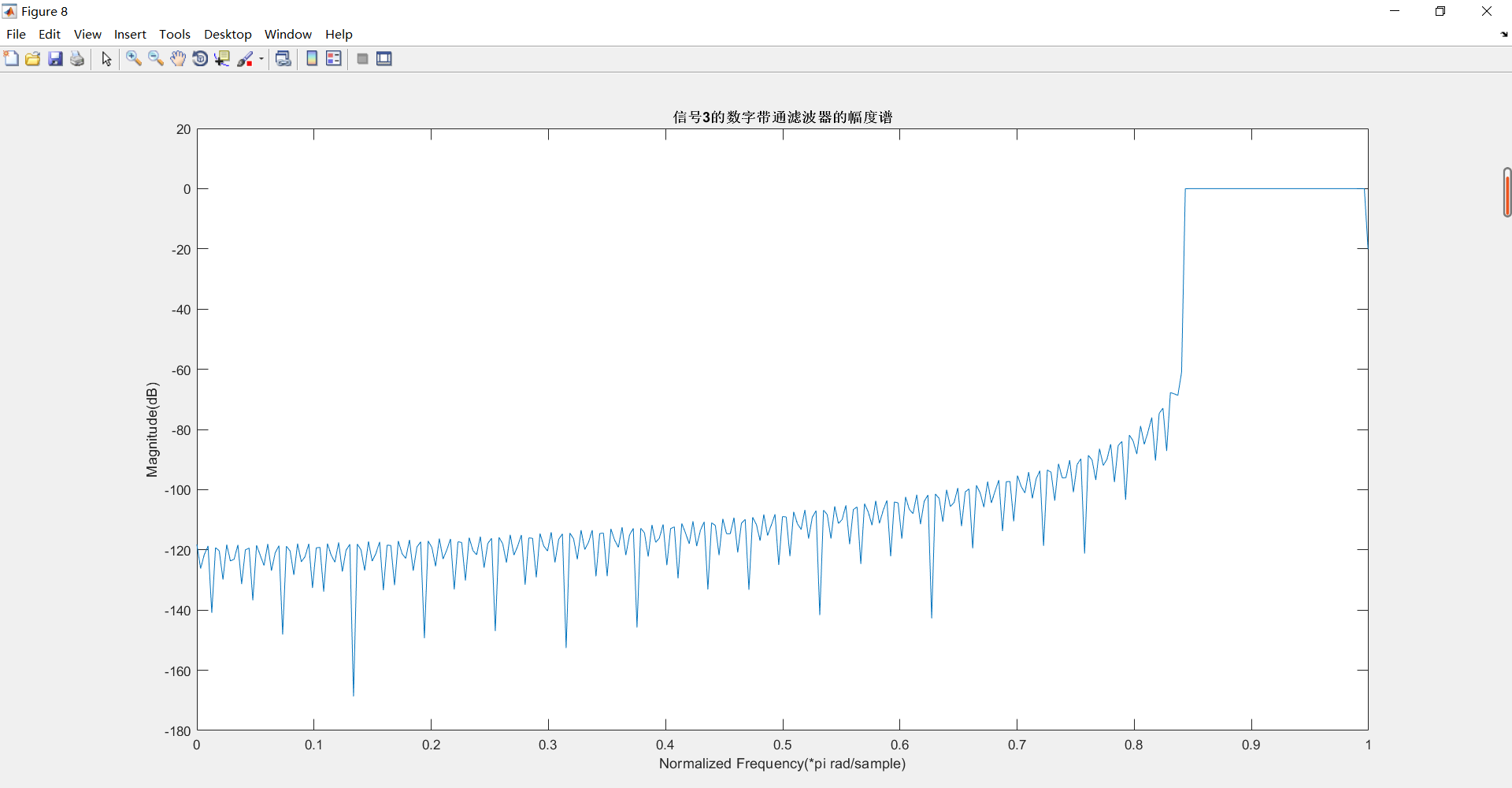
Task: Enable the Pan hand tool
Action: pyautogui.click(x=178, y=59)
